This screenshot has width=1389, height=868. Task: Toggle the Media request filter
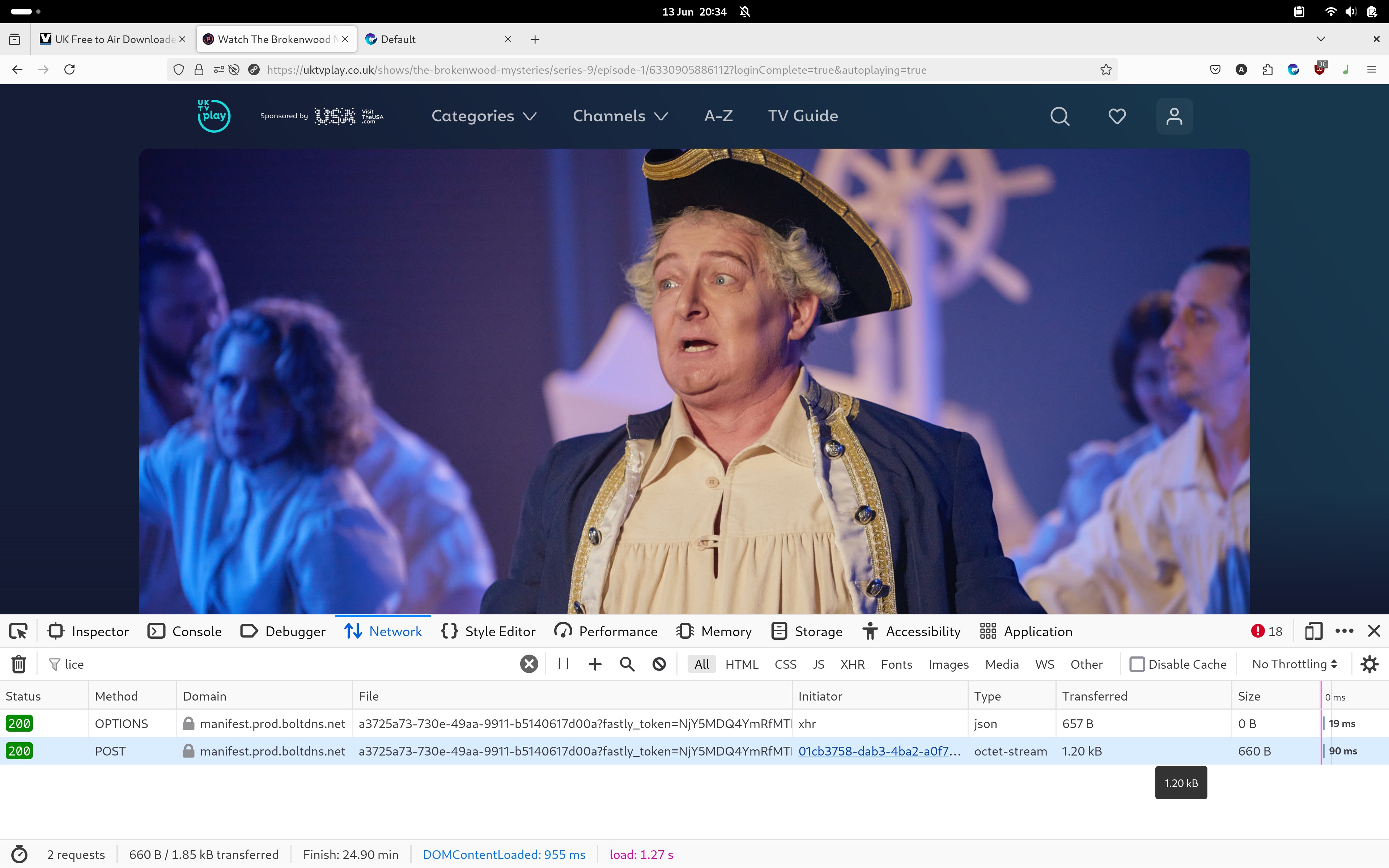pos(1002,664)
